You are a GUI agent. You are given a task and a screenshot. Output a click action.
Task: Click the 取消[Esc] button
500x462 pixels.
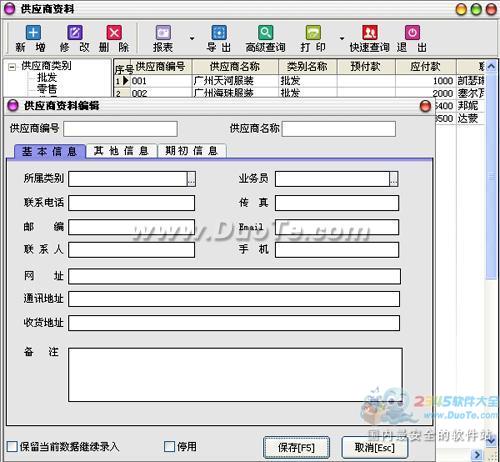tap(375, 448)
